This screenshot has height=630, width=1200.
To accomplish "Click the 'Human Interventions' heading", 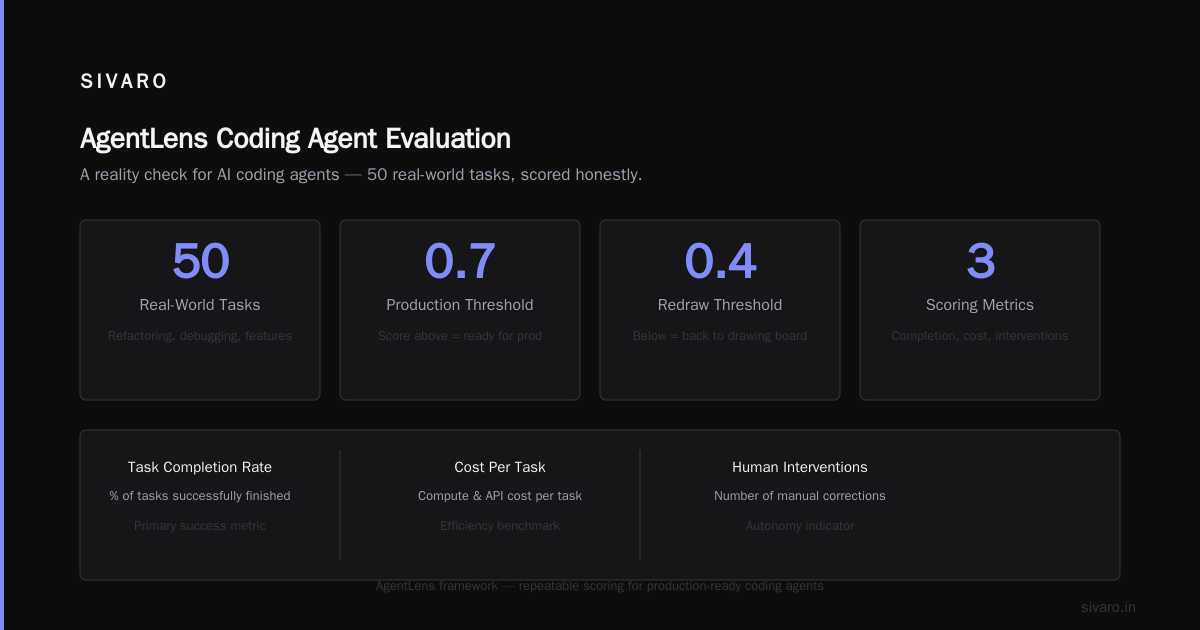I will click(x=800, y=467).
